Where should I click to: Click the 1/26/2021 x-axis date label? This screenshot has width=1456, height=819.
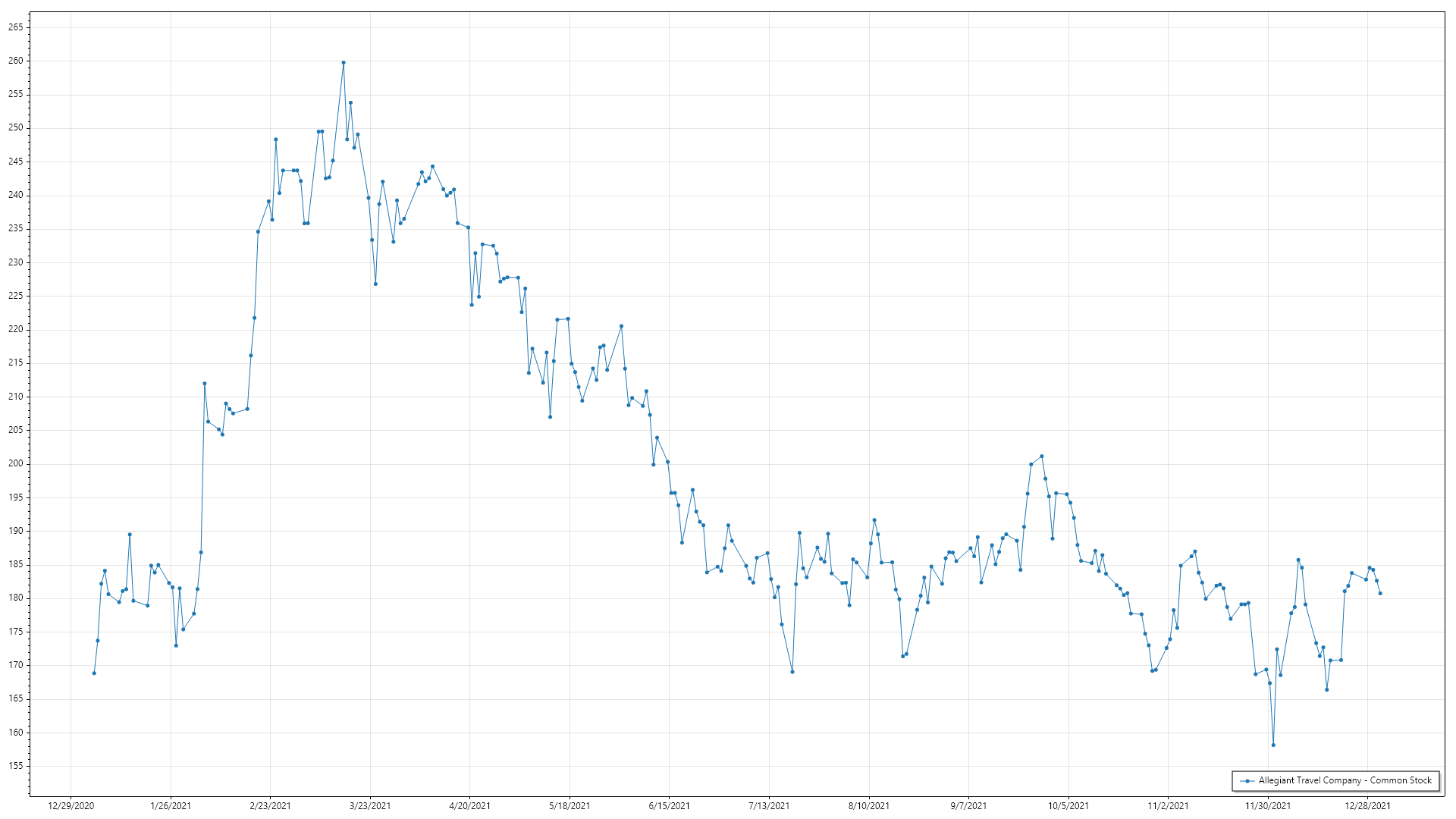click(x=171, y=805)
